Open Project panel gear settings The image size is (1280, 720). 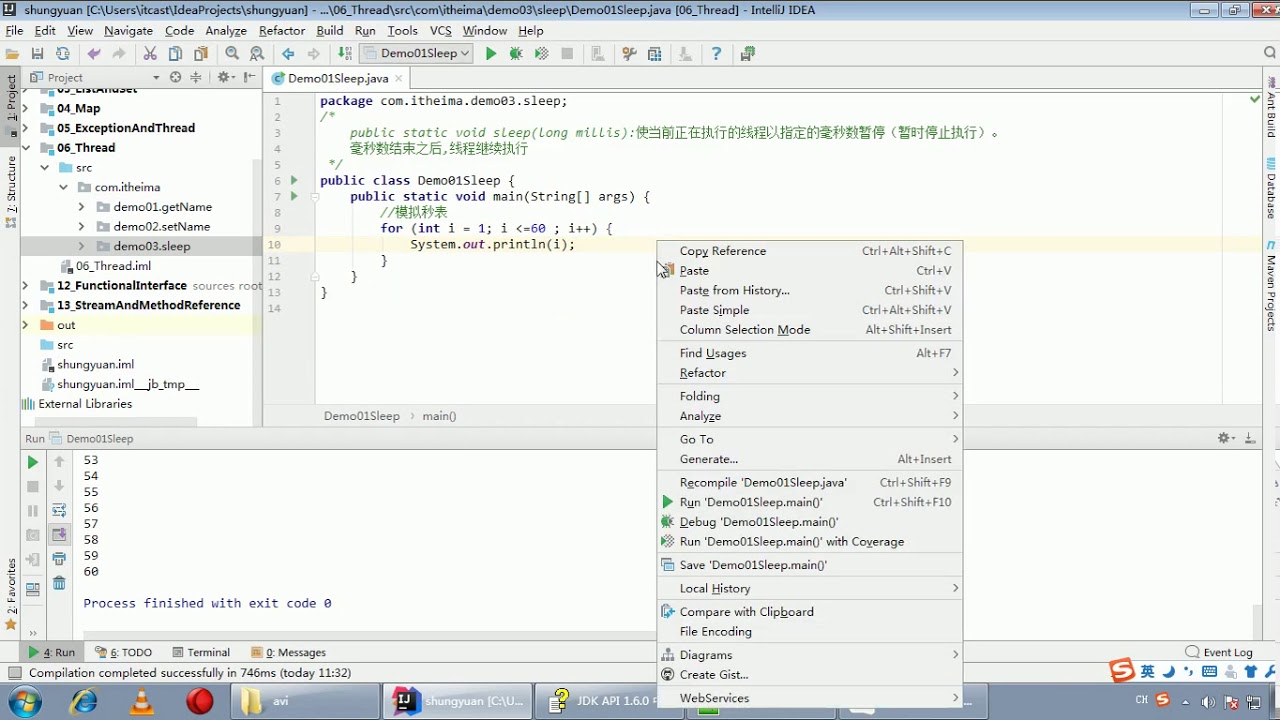click(x=225, y=77)
